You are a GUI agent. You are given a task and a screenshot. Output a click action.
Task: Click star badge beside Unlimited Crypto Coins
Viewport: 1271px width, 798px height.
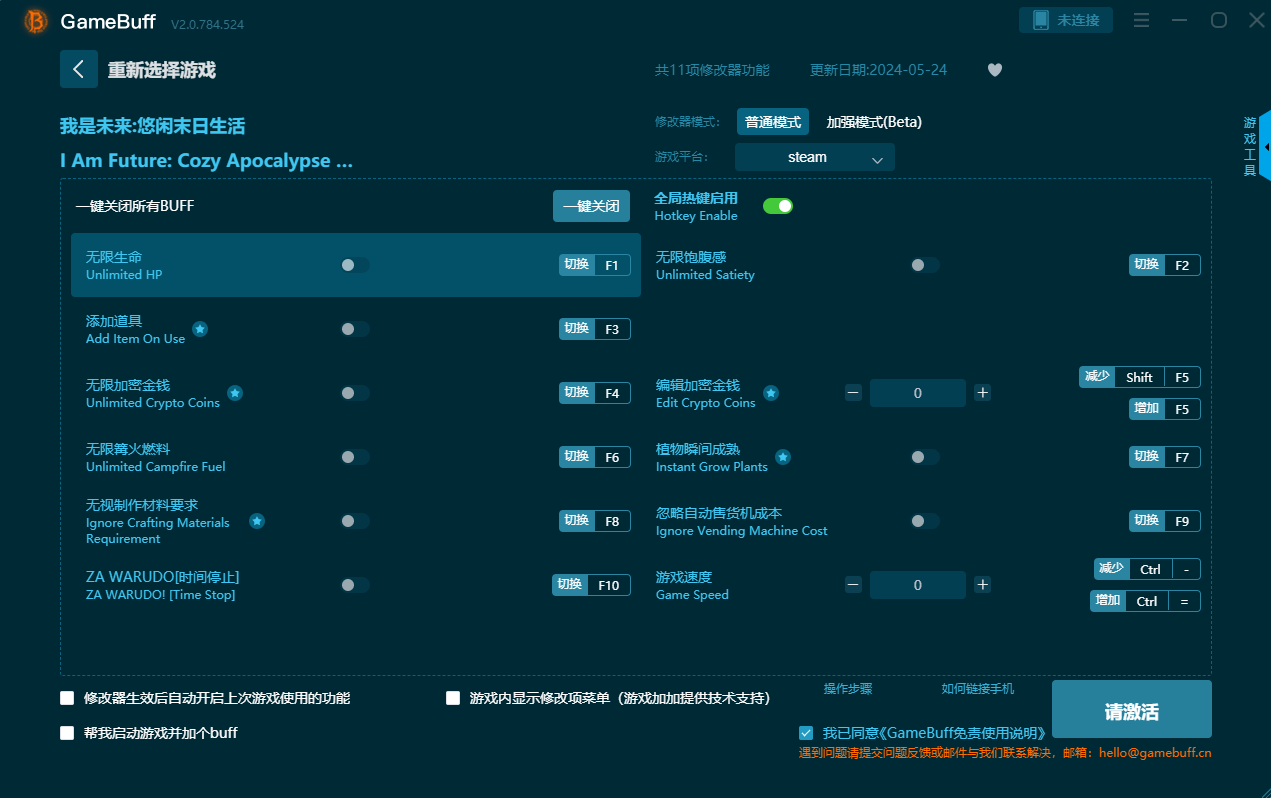pyautogui.click(x=235, y=393)
